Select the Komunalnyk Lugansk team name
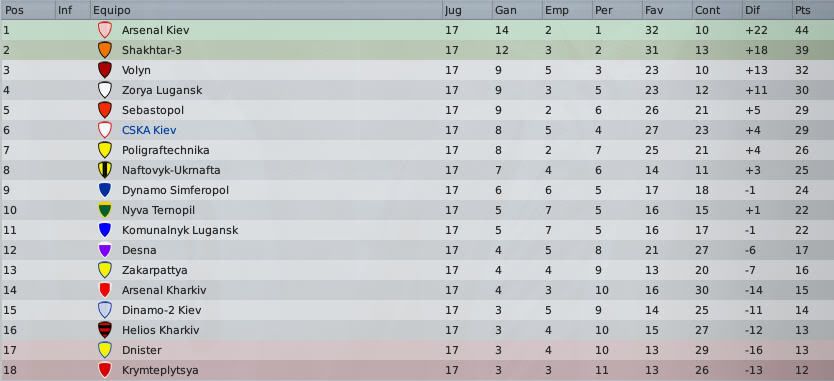 click(180, 230)
